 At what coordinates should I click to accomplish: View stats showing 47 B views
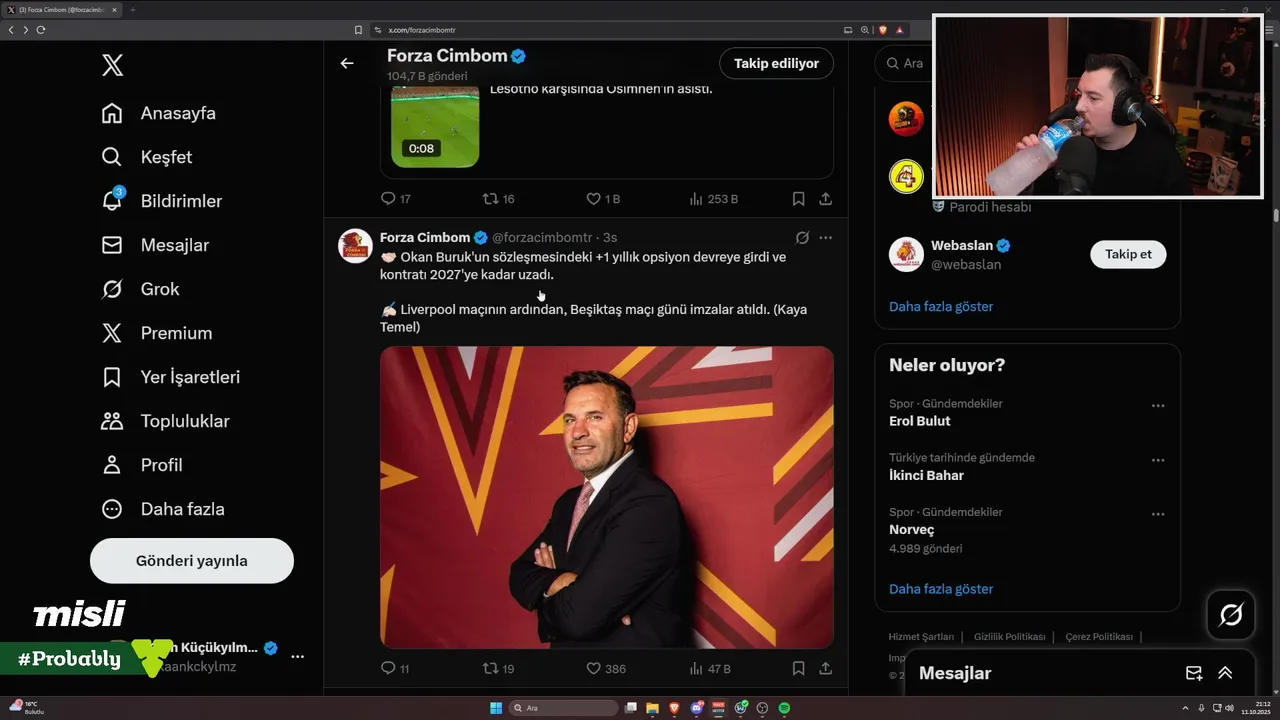coord(710,668)
